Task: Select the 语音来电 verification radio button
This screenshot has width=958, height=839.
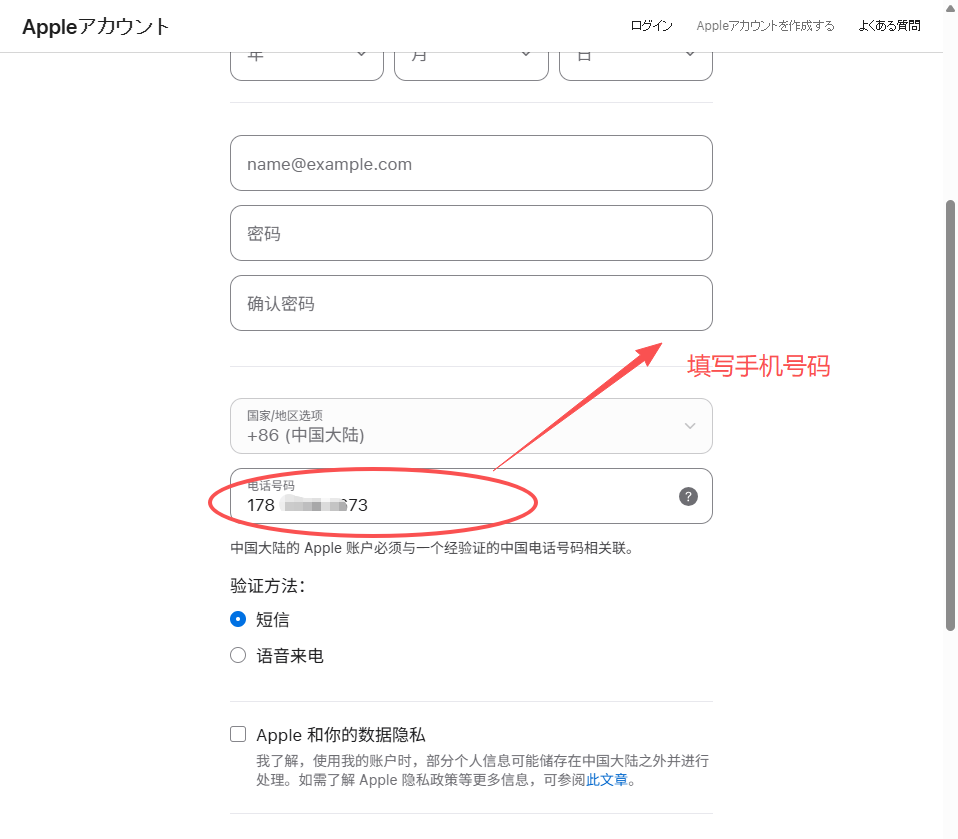Action: [x=238, y=655]
